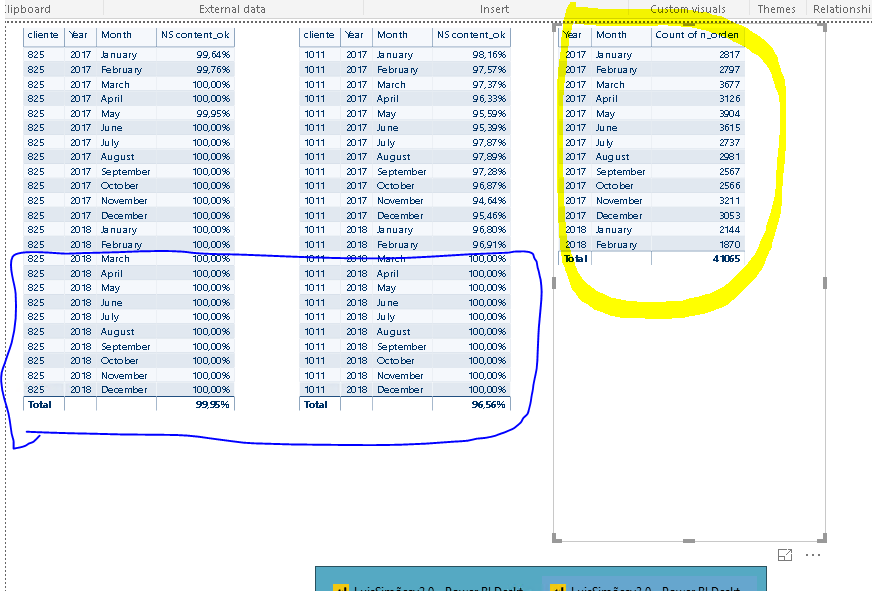The width and height of the screenshot is (872, 591).
Task: Select the 3126 count for April 2017
Action: (x=729, y=98)
